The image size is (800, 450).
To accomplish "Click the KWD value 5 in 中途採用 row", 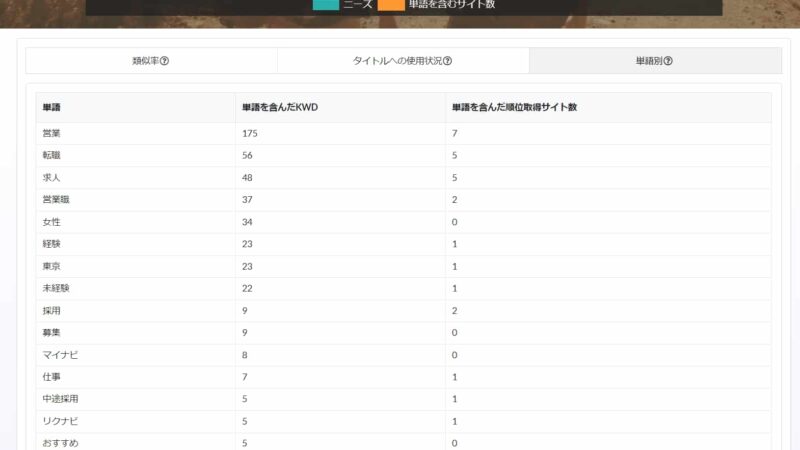I will tap(245, 399).
